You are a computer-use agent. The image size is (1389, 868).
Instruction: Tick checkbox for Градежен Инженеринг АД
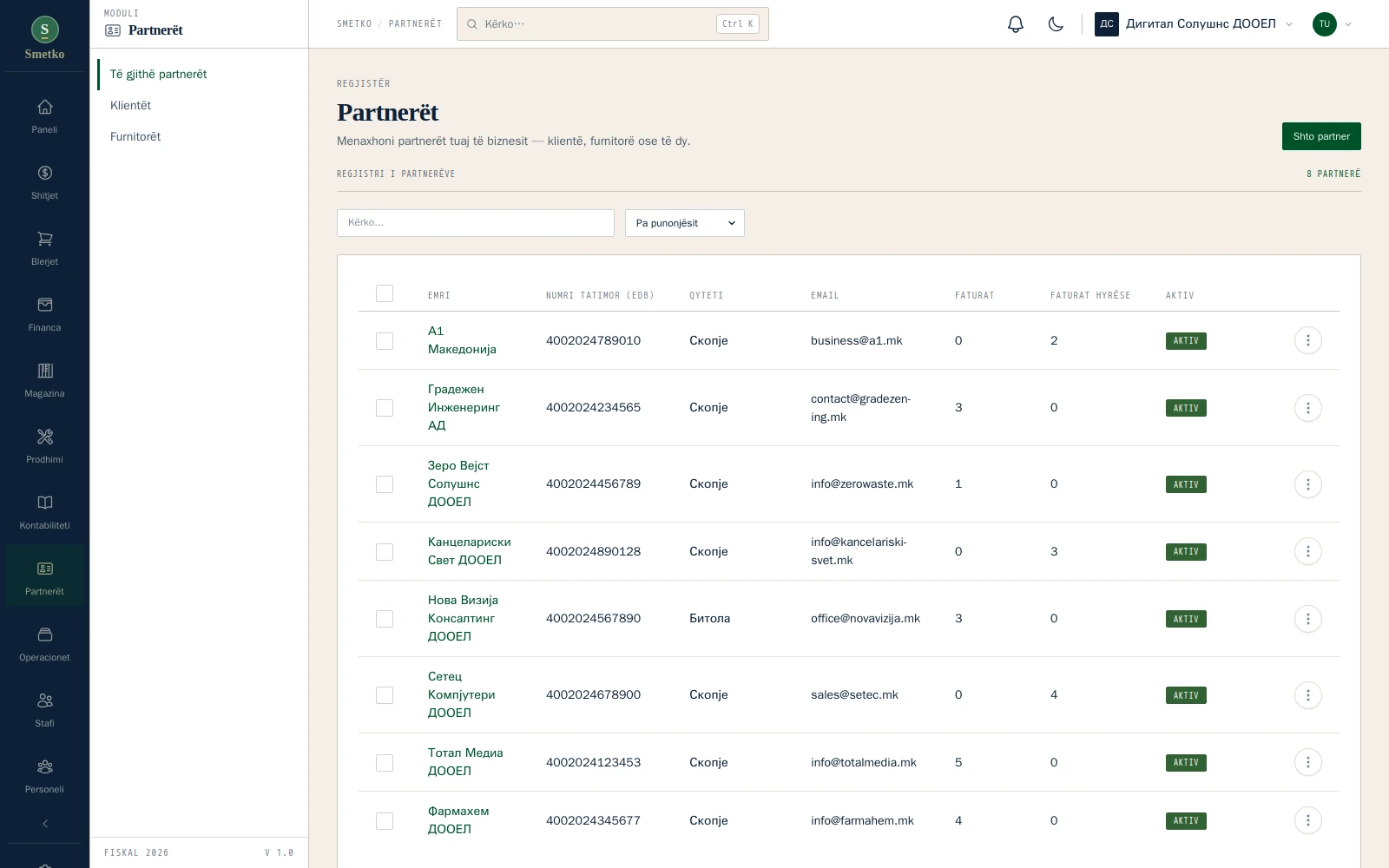pos(385,408)
